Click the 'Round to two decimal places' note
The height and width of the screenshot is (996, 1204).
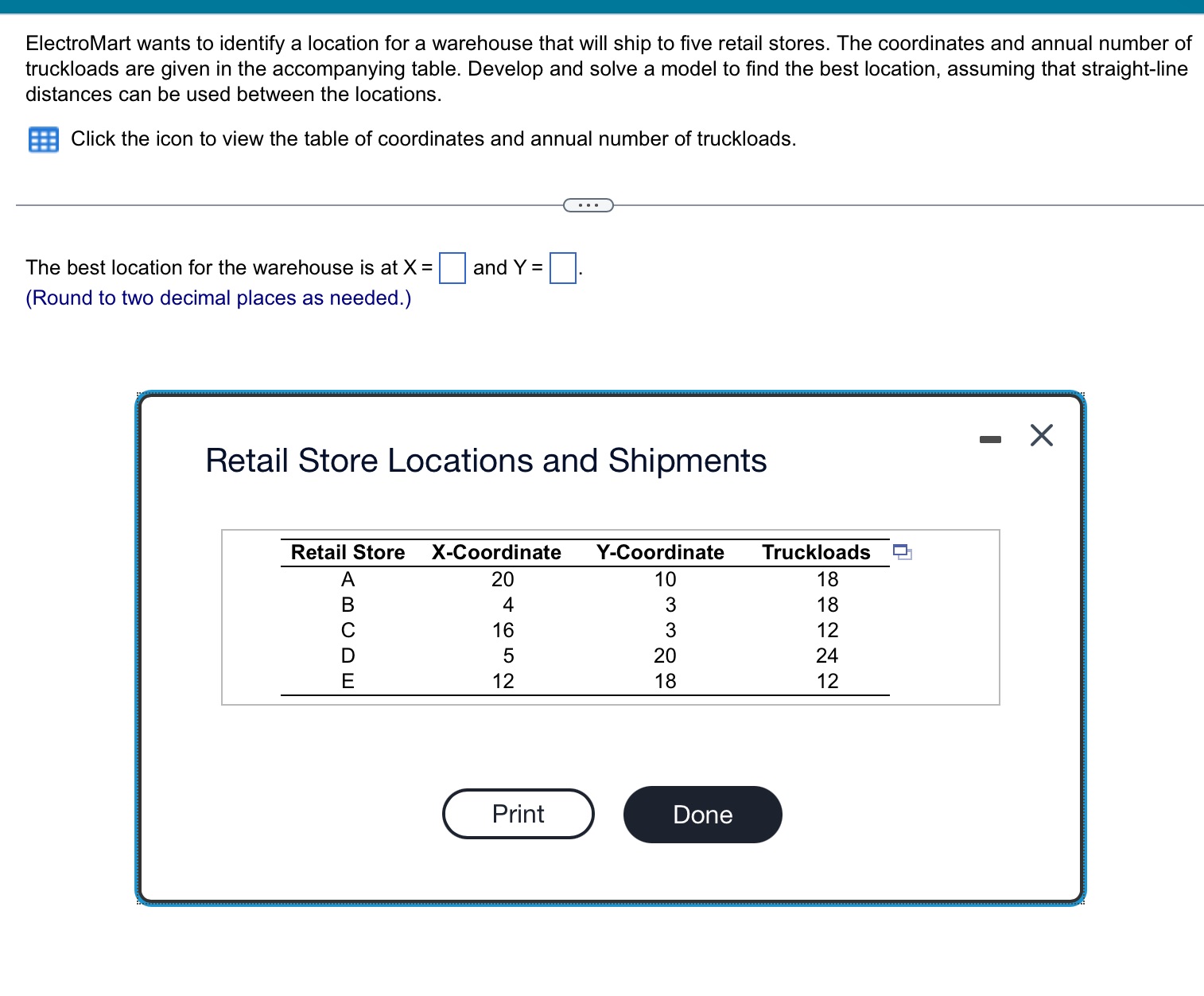(x=219, y=298)
